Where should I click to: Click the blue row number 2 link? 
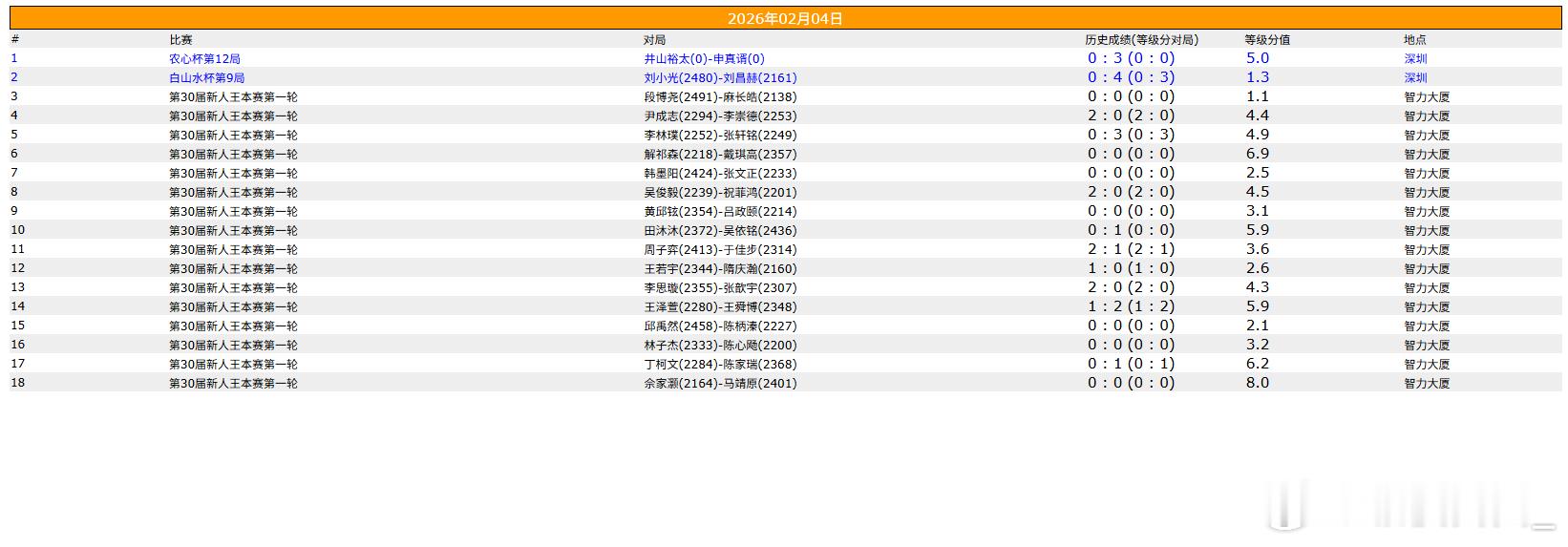(x=14, y=77)
